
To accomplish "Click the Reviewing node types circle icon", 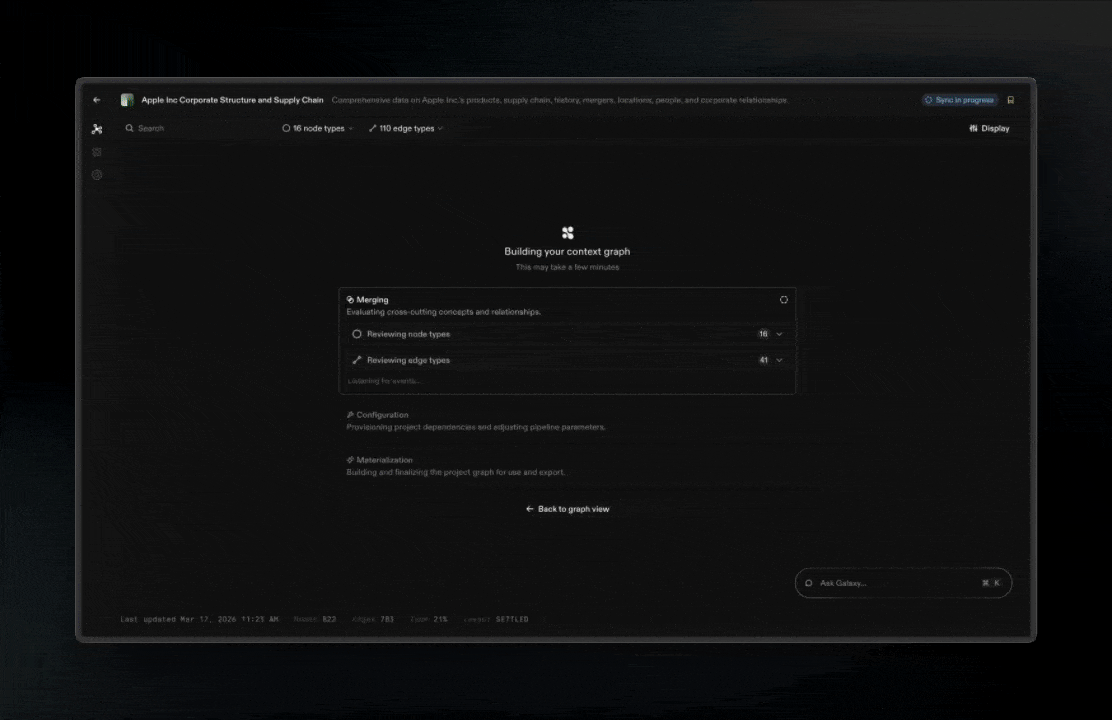I will click(x=357, y=334).
